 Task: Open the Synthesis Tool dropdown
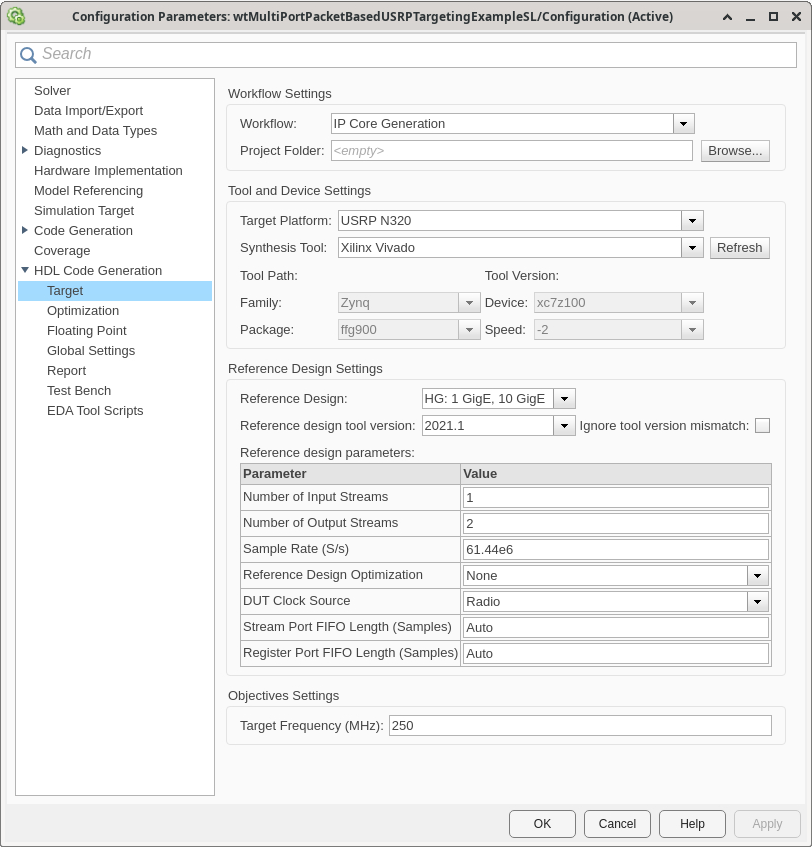click(x=691, y=247)
